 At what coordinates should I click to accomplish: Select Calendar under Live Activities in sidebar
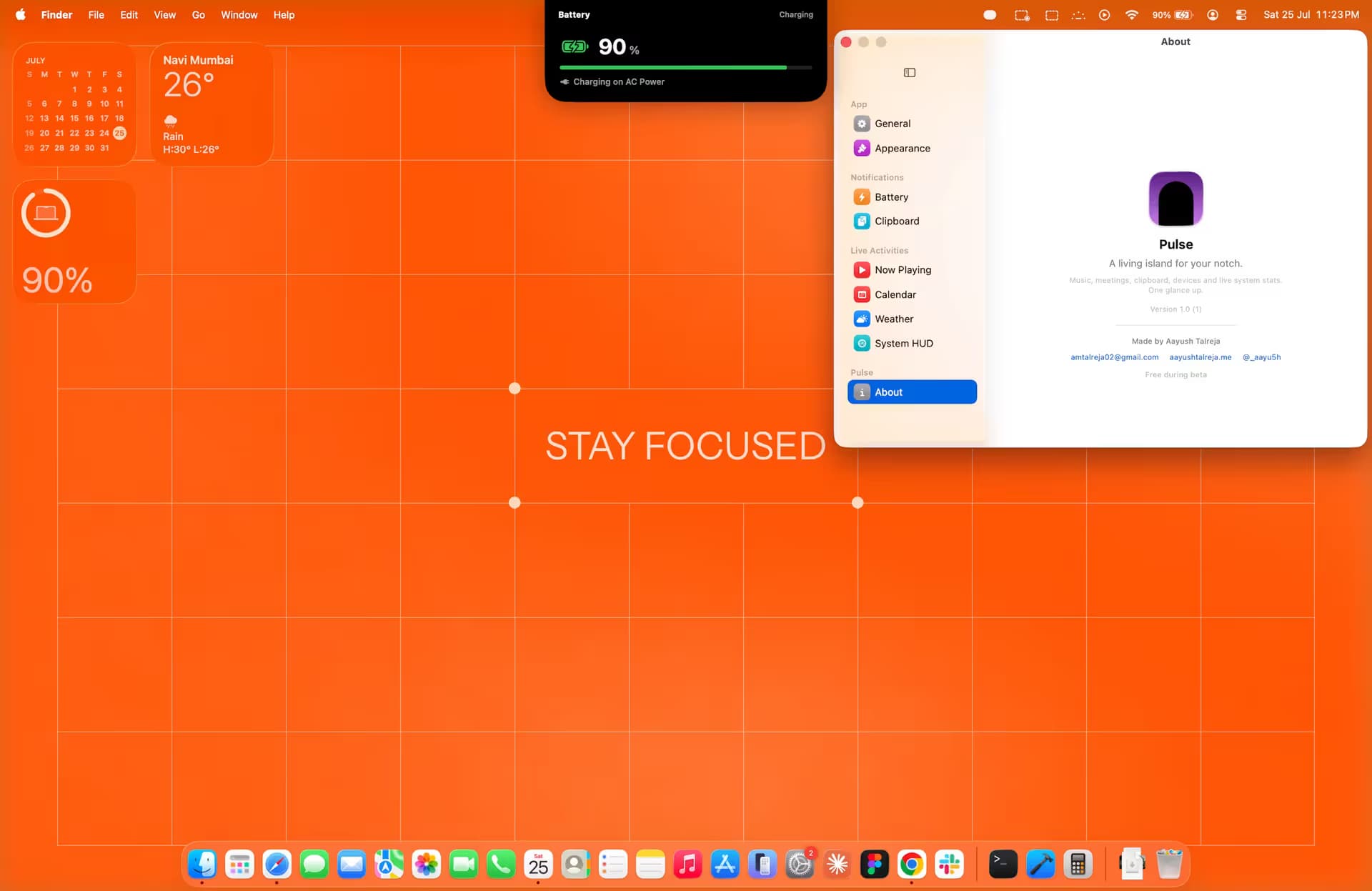(912, 294)
